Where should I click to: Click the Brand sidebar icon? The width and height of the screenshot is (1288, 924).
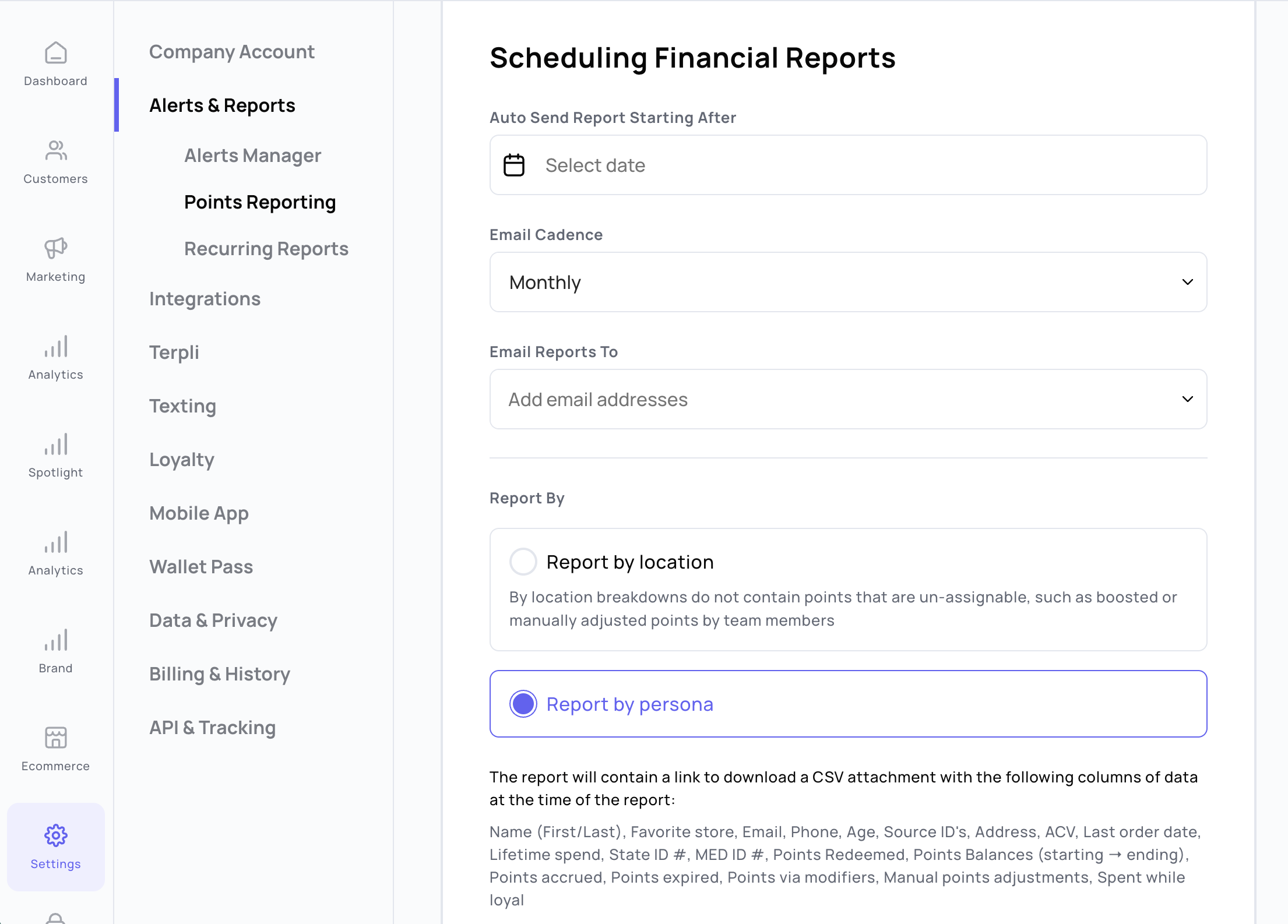coord(56,640)
